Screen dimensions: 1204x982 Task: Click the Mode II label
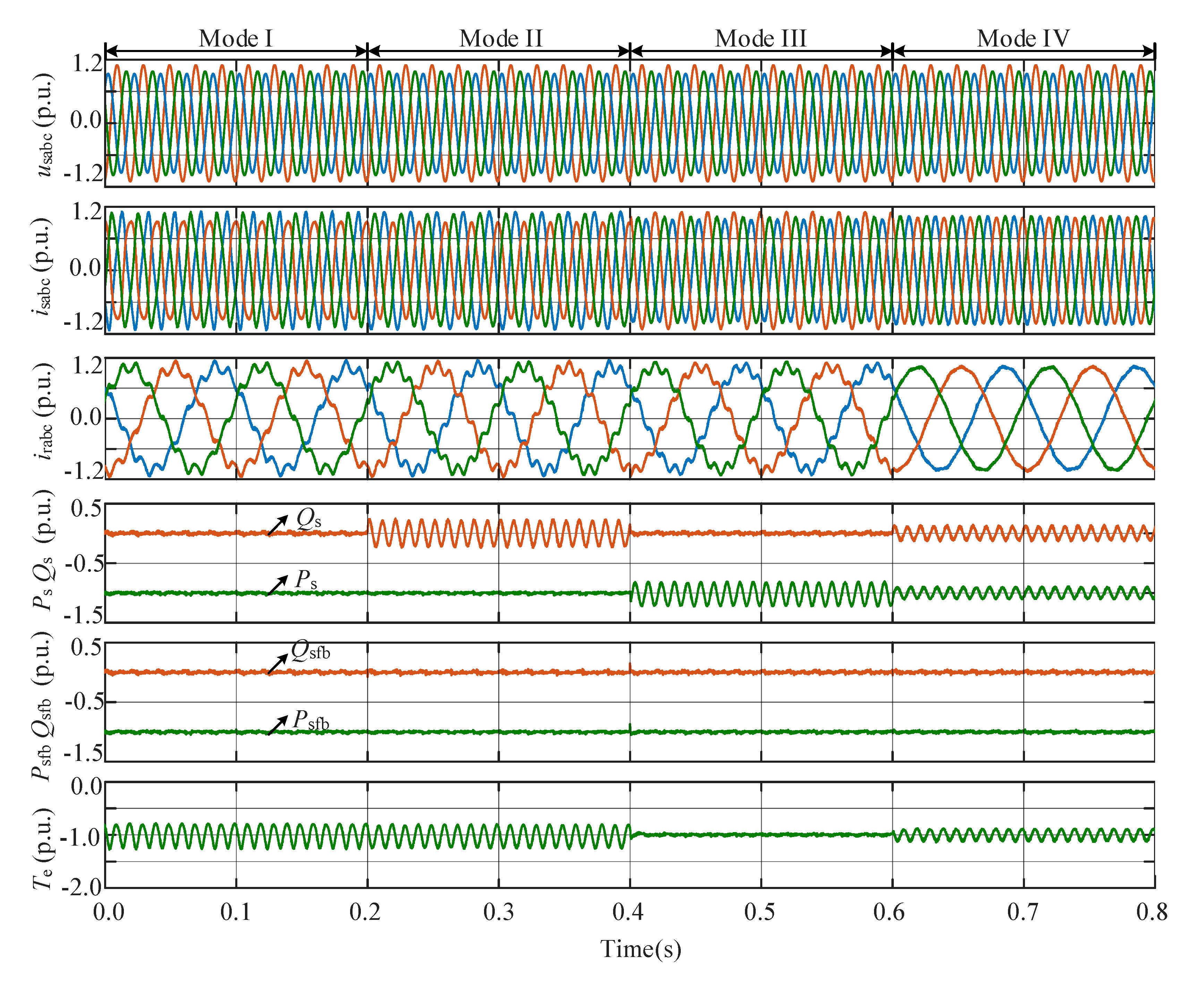(x=500, y=39)
